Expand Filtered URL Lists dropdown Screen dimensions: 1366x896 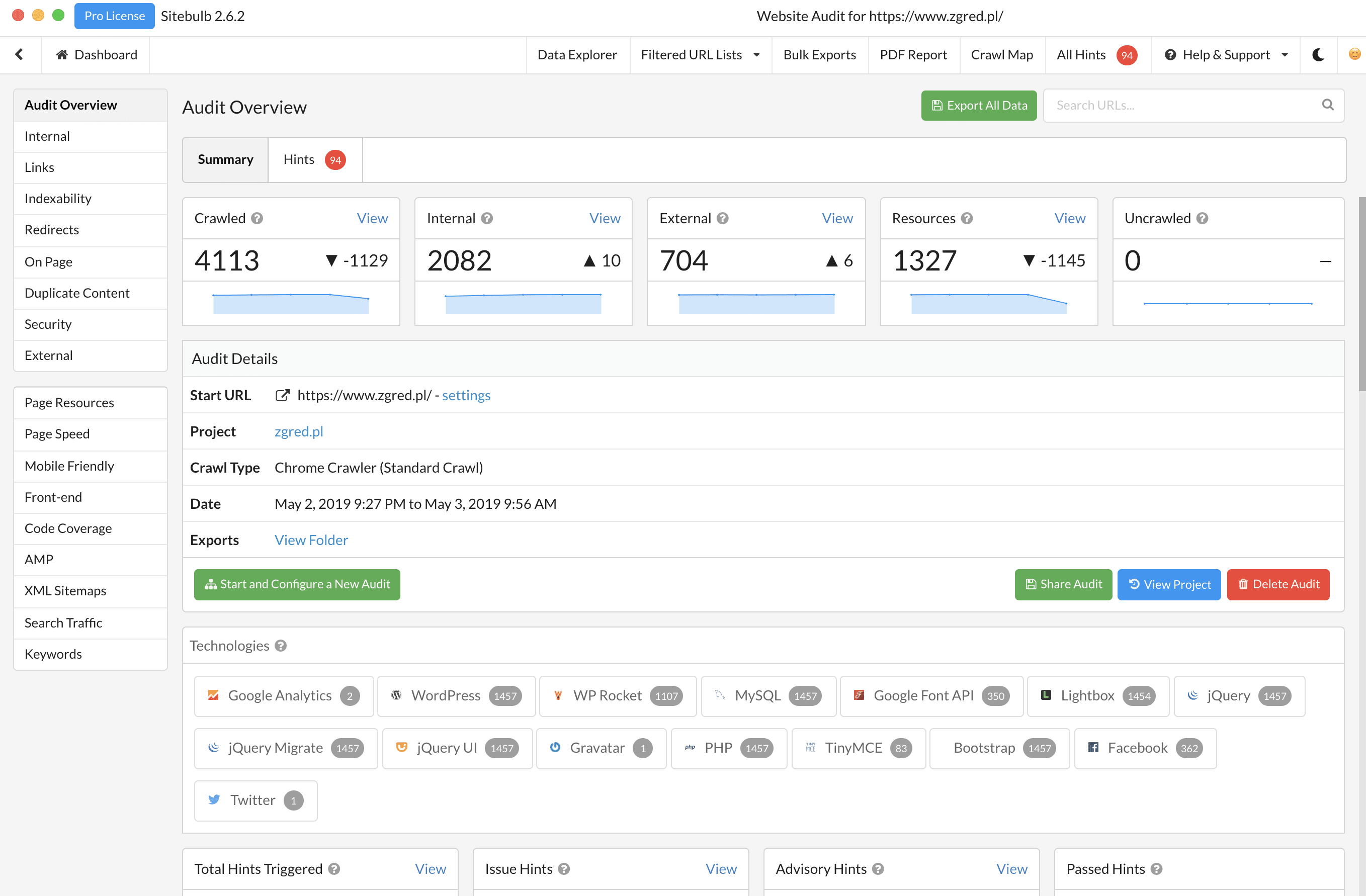click(700, 54)
